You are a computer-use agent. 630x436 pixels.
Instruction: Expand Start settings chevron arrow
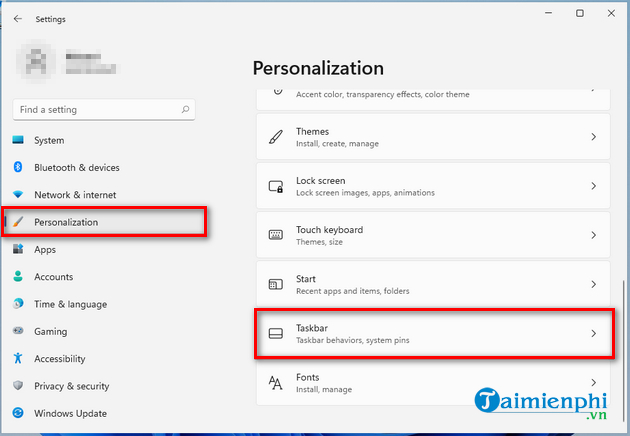[593, 285]
